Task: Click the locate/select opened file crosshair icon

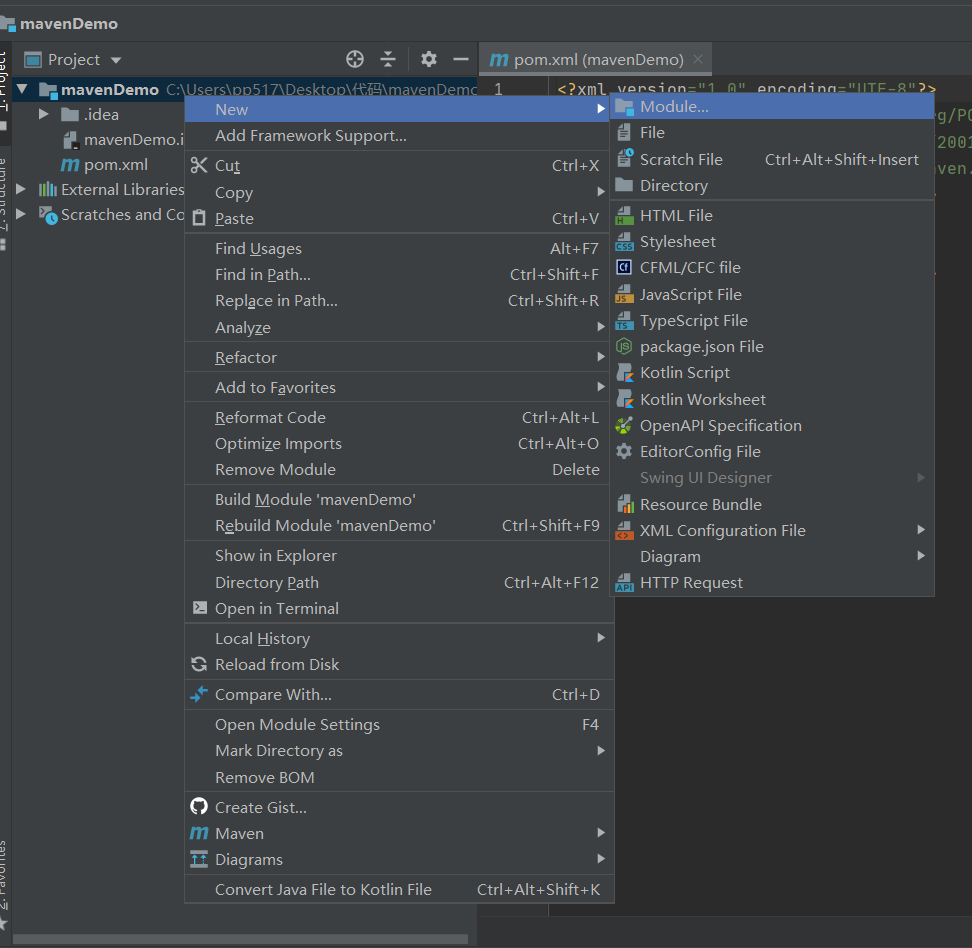Action: tap(355, 60)
